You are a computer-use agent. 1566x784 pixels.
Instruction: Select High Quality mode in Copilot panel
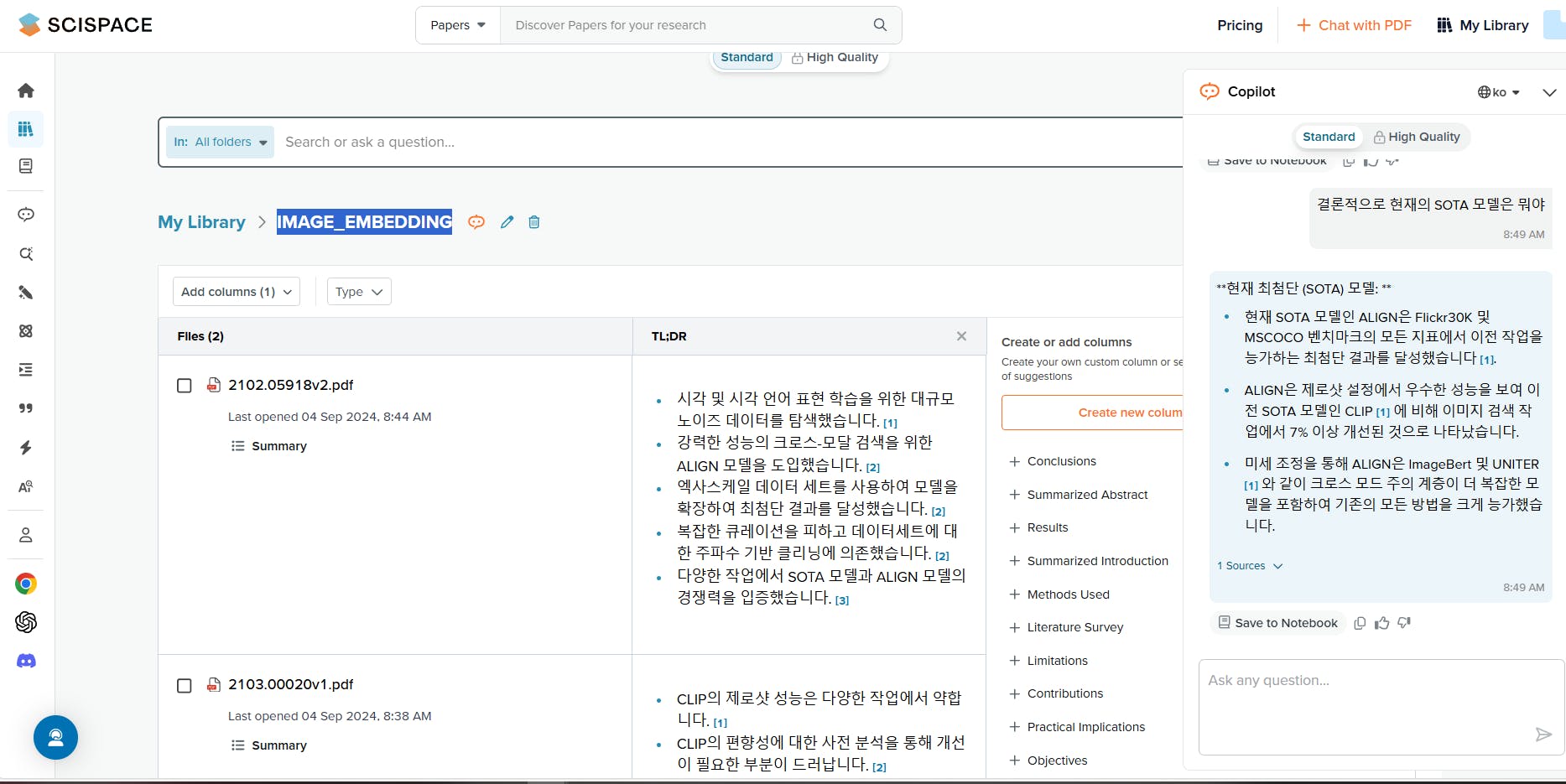pos(1417,137)
